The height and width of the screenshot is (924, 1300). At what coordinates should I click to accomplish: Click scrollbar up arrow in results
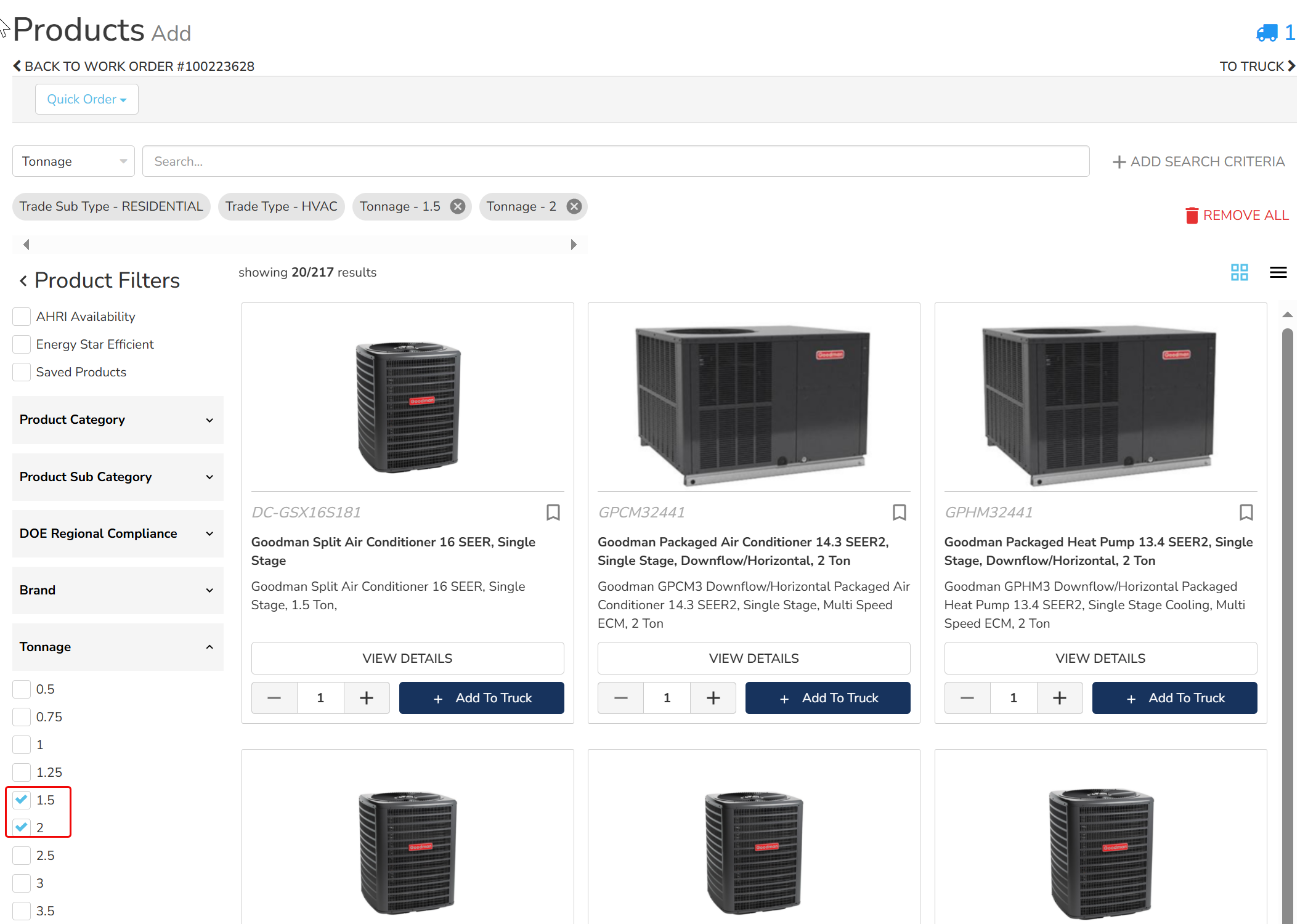pos(1287,315)
